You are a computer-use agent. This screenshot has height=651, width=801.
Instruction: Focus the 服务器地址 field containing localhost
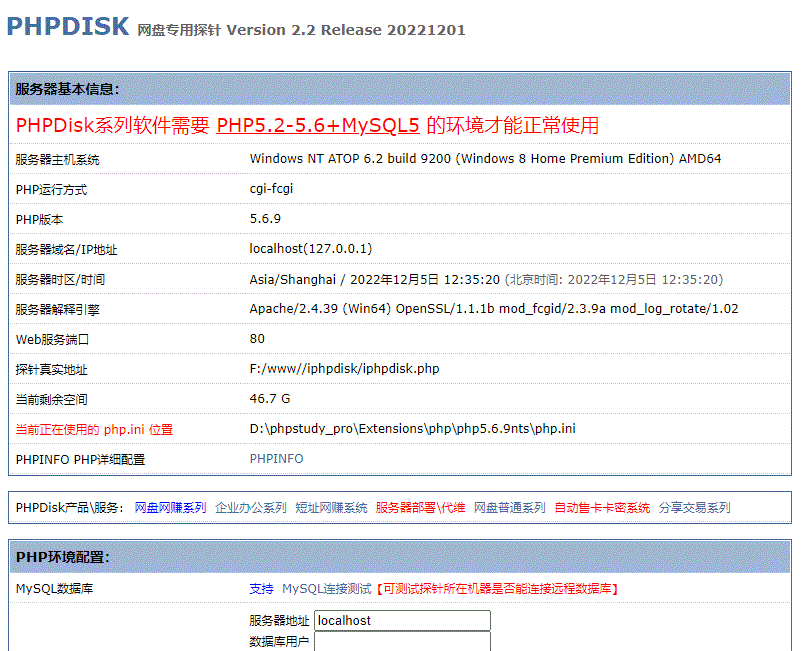pyautogui.click(x=403, y=620)
